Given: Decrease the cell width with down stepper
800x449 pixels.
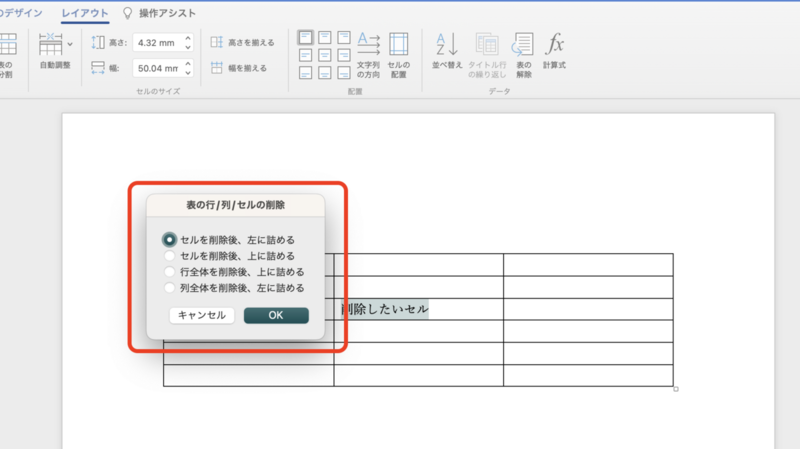Looking at the screenshot, I should pos(188,73).
